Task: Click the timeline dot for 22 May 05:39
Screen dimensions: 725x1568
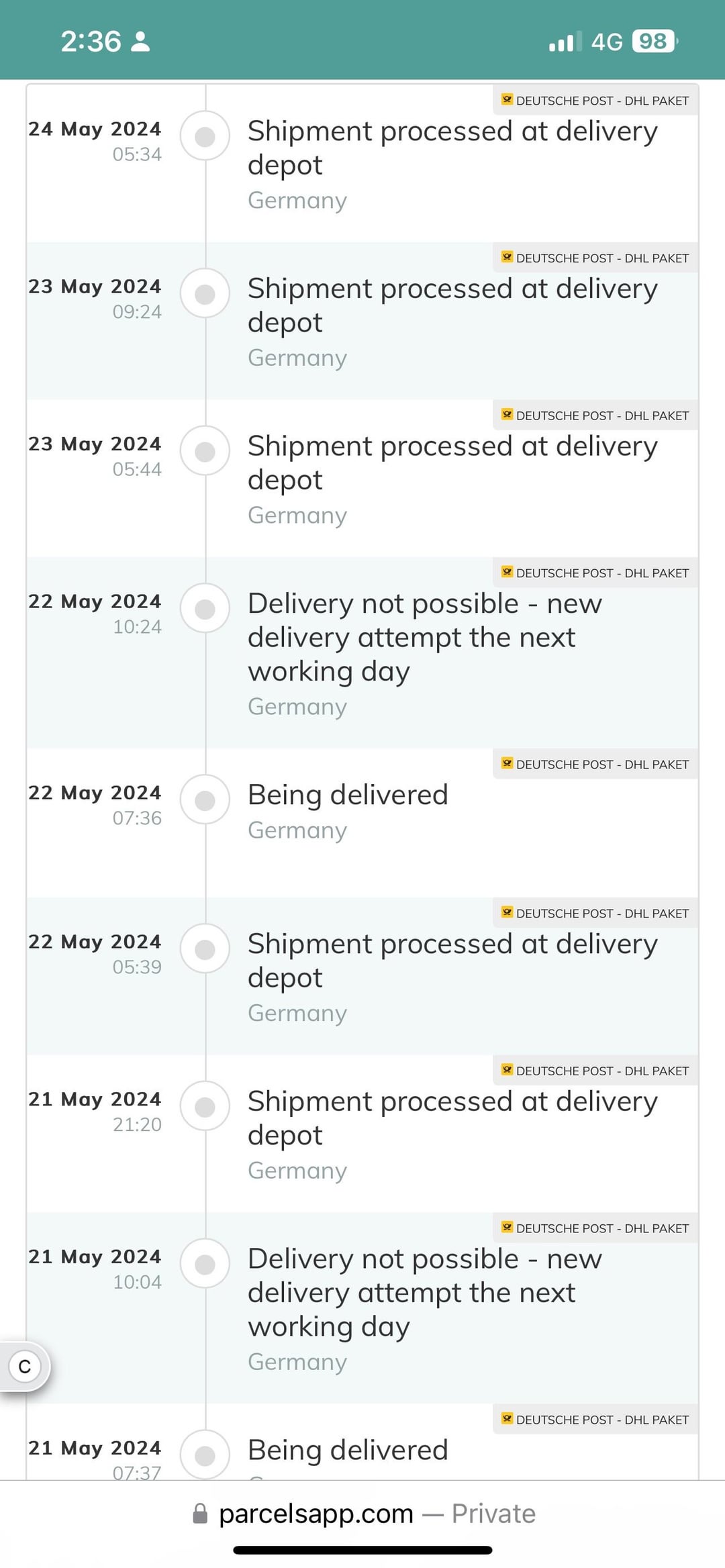Action: (205, 949)
